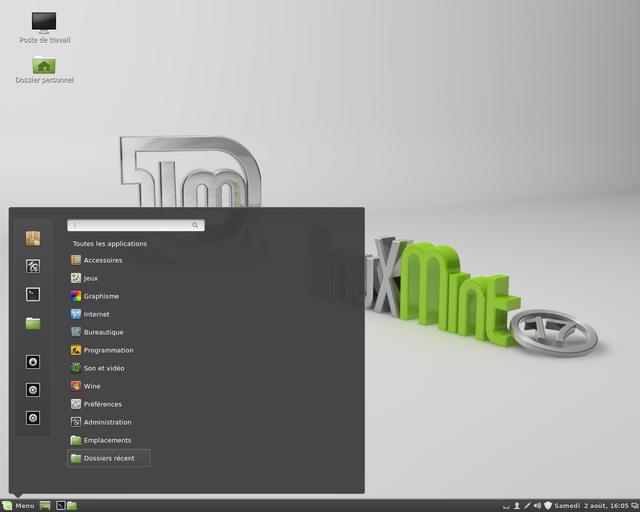Select the Préférences category

tap(102, 404)
